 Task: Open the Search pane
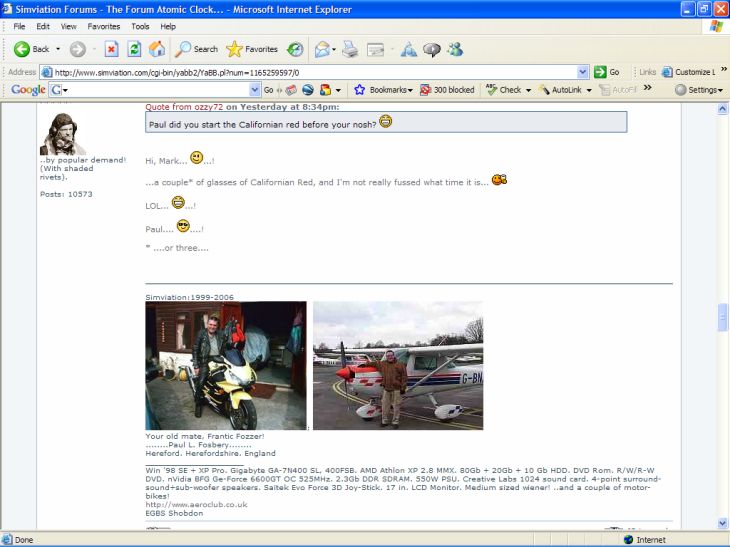coord(197,48)
